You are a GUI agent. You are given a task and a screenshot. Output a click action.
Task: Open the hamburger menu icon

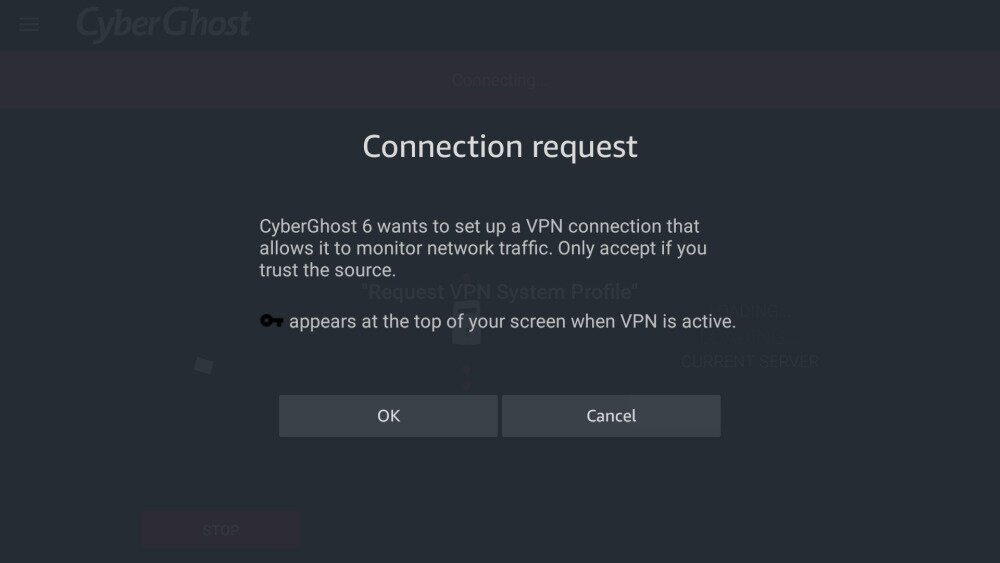29,24
